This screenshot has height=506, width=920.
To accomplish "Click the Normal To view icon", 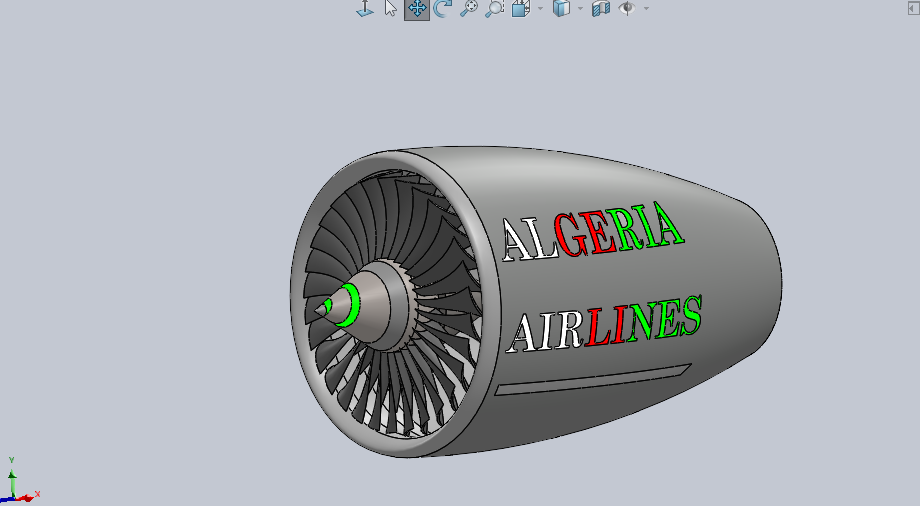I will click(365, 9).
